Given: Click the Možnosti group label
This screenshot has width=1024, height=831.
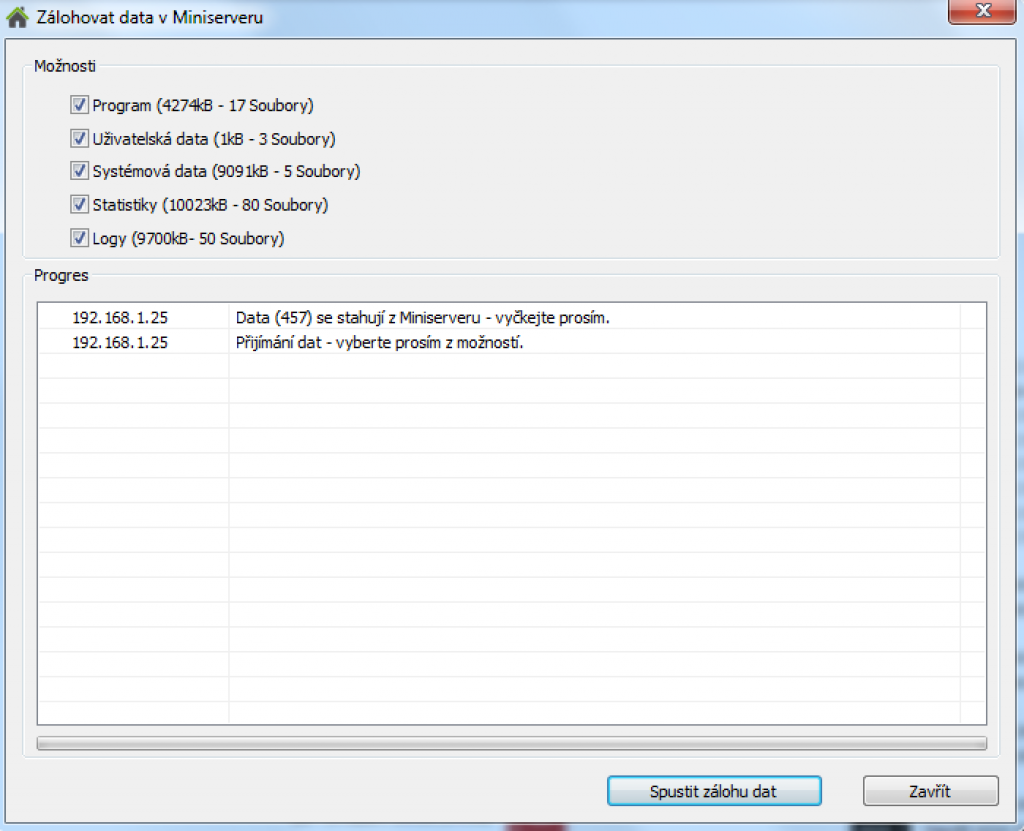Looking at the screenshot, I should (x=65, y=66).
